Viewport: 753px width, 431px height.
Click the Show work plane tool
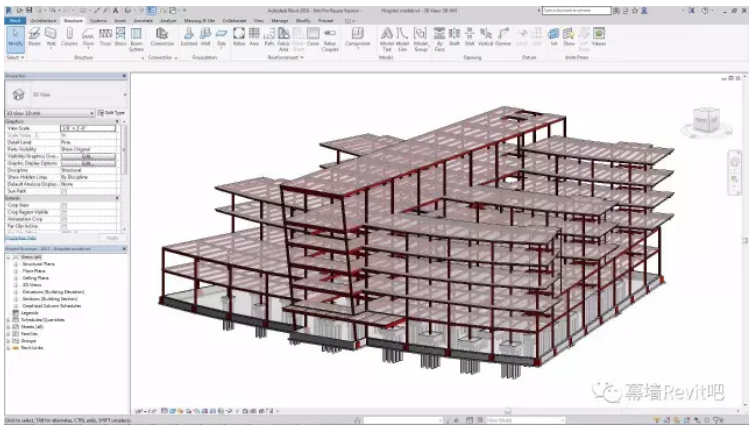click(569, 37)
